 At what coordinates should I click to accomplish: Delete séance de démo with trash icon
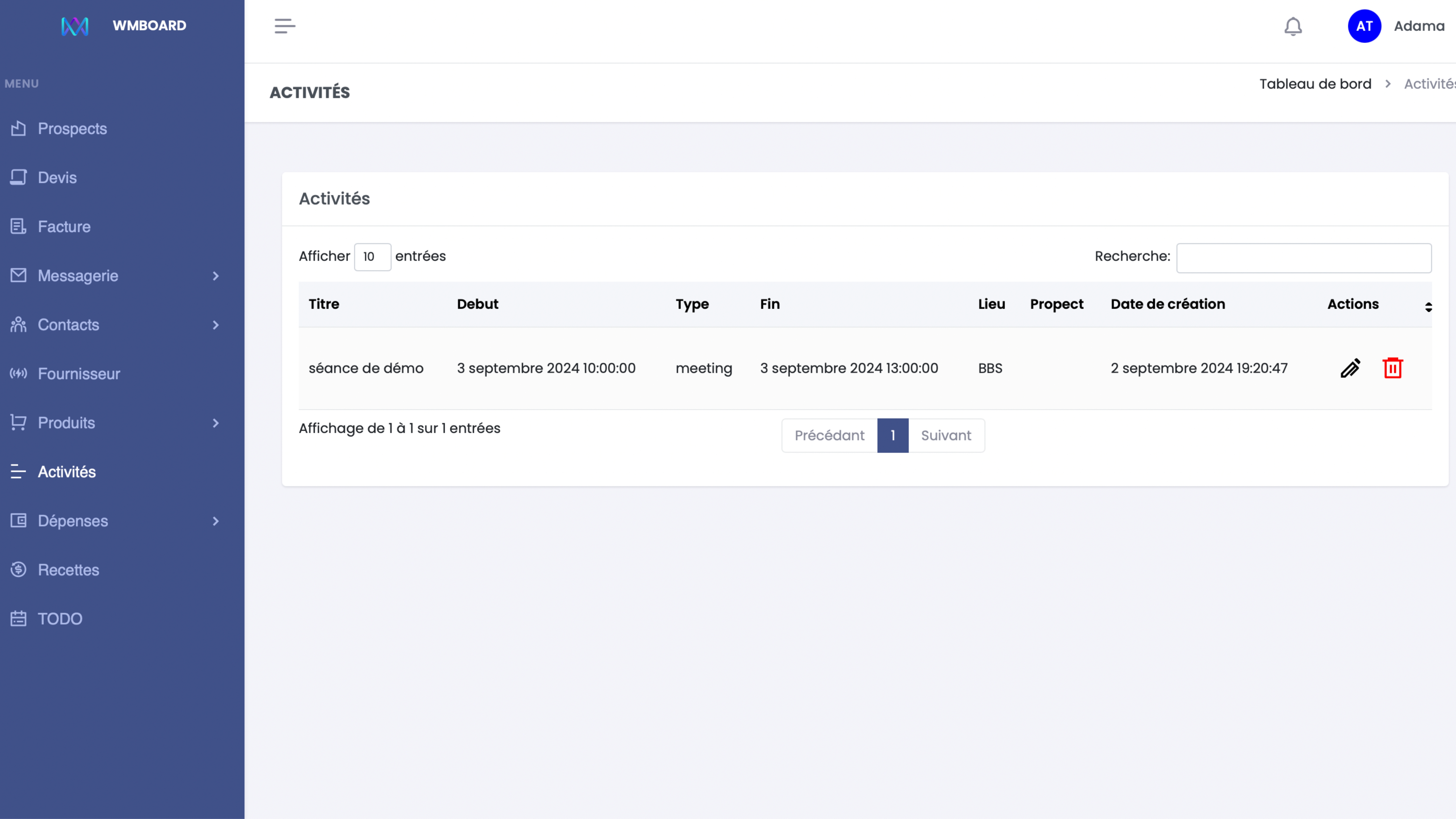point(1393,368)
